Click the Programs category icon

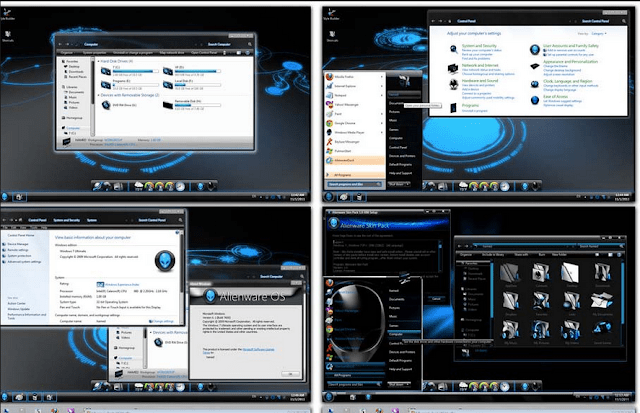pos(453,108)
